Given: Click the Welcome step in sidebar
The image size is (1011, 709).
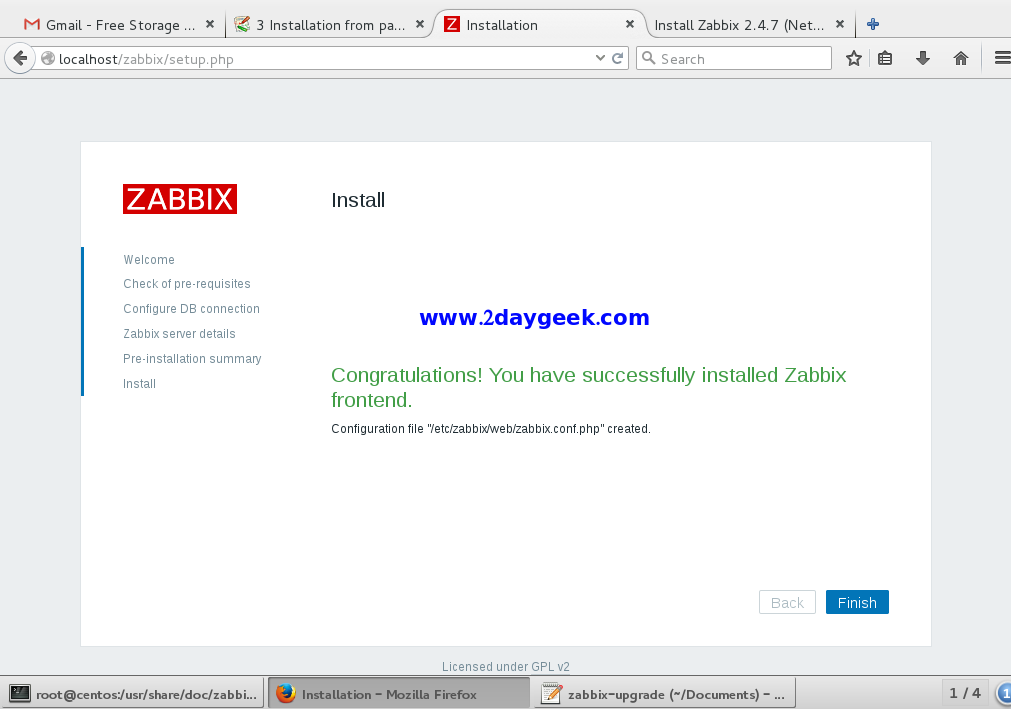Looking at the screenshot, I should click(x=149, y=259).
